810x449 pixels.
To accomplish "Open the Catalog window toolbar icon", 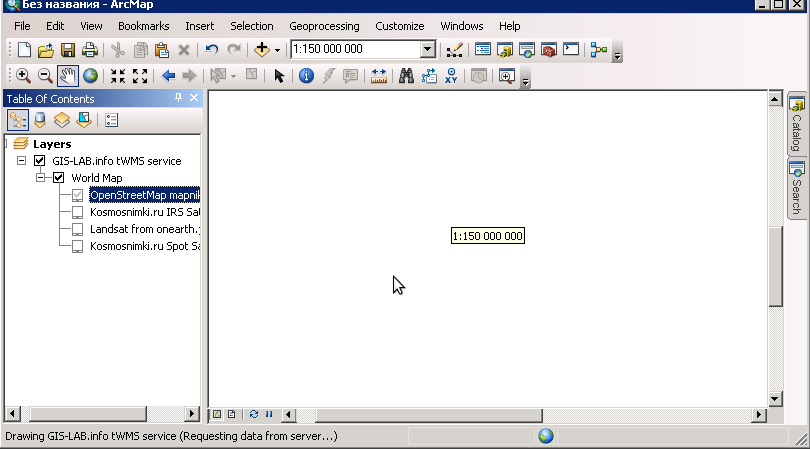I will coord(505,50).
